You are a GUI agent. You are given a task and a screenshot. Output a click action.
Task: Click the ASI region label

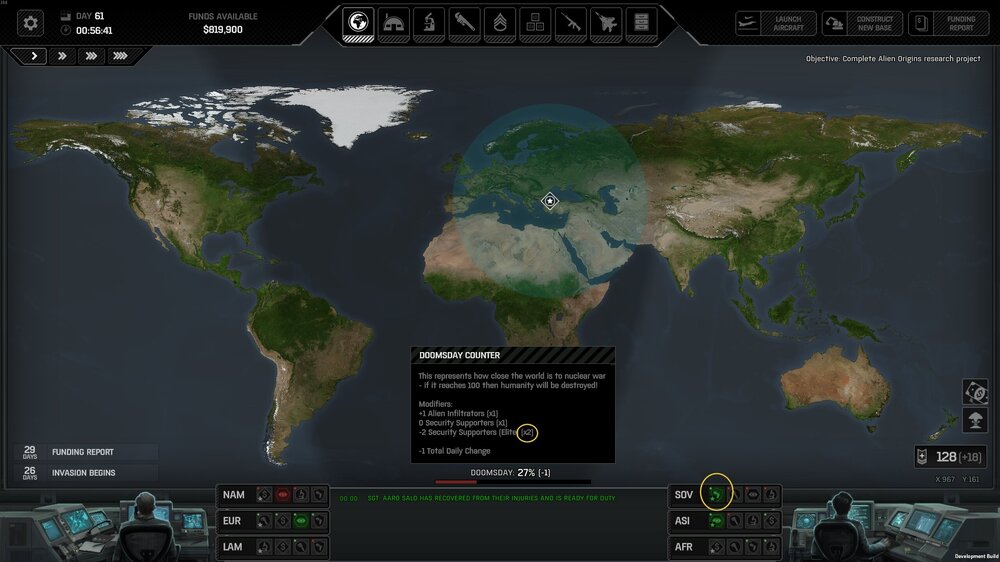coord(682,521)
